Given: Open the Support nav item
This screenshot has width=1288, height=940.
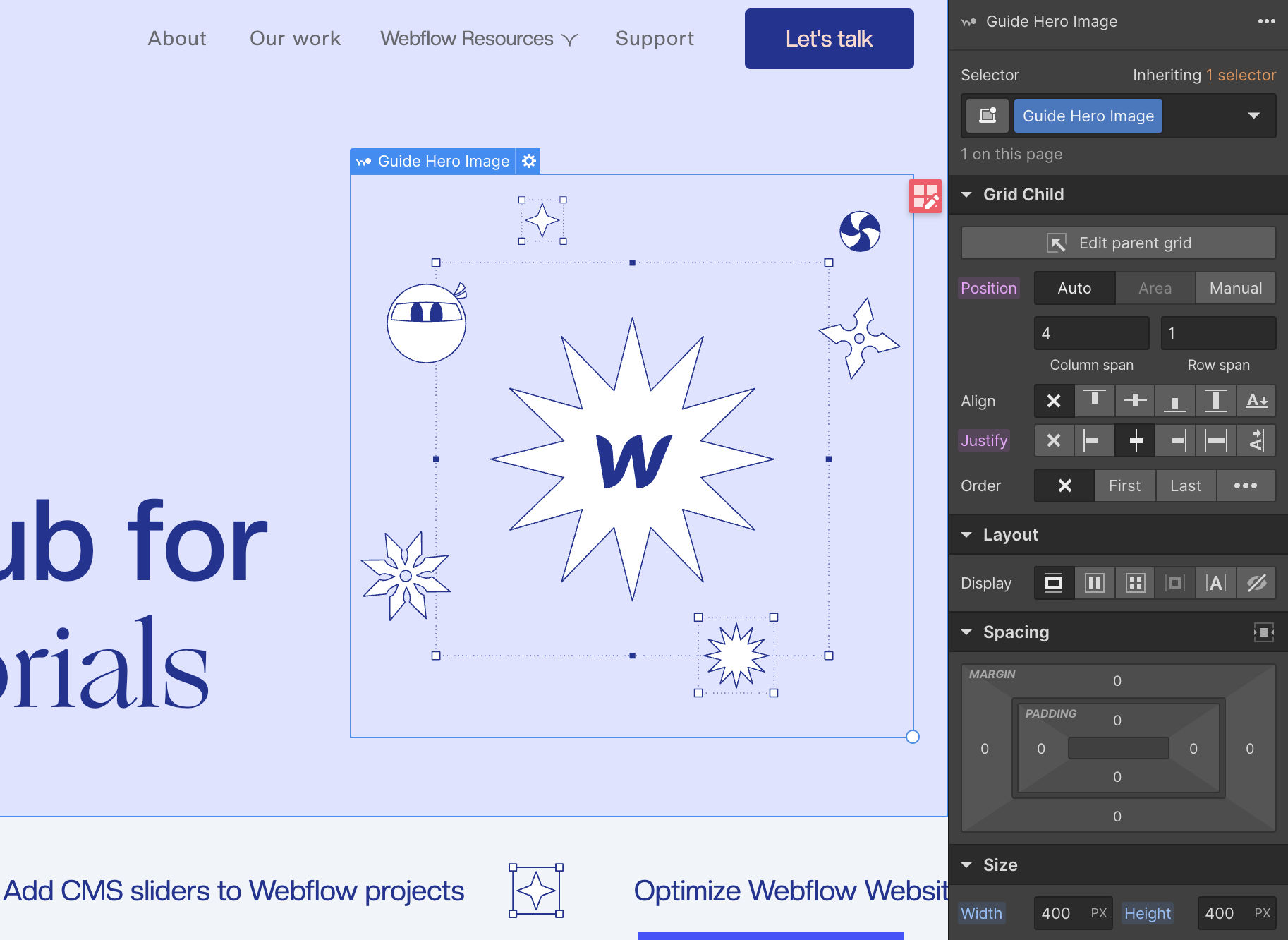Looking at the screenshot, I should (655, 39).
